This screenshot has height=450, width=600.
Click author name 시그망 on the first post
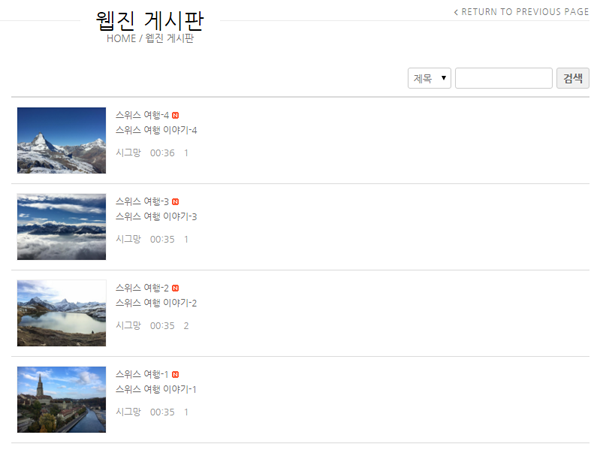pyautogui.click(x=128, y=153)
